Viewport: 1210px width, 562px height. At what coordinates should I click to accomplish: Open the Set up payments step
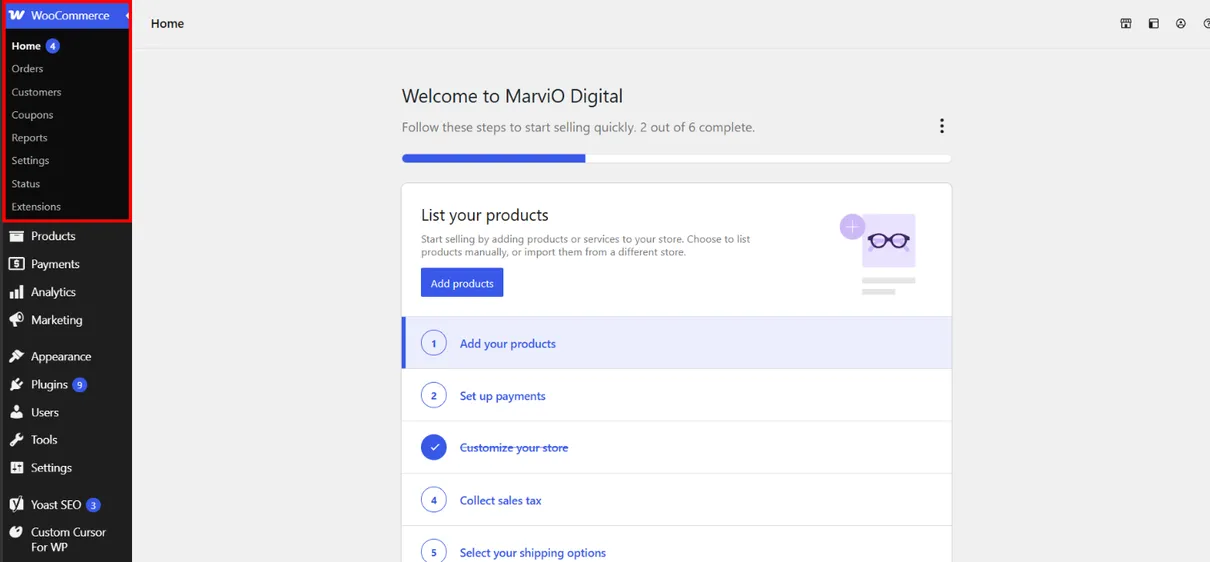tap(677, 395)
